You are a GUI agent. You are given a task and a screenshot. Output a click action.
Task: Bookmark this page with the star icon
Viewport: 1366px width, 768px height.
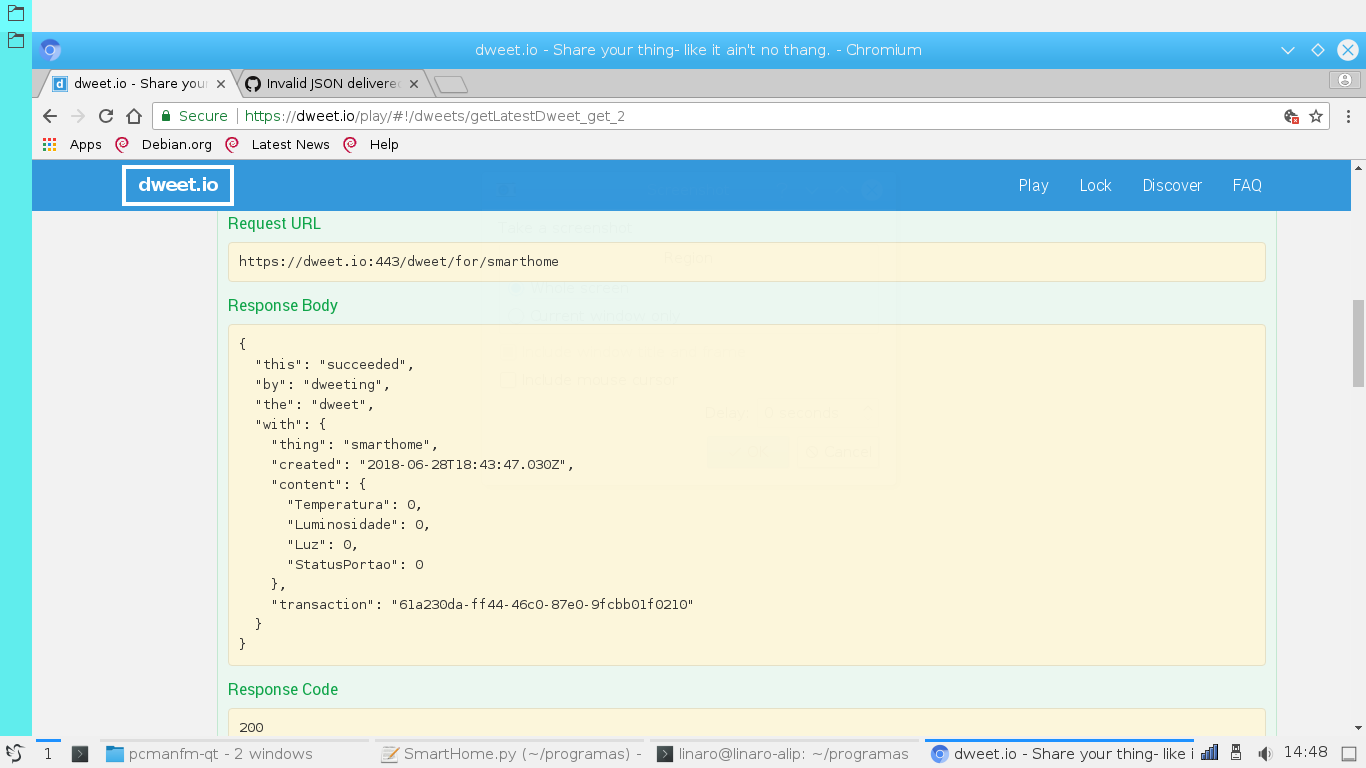coord(1316,116)
